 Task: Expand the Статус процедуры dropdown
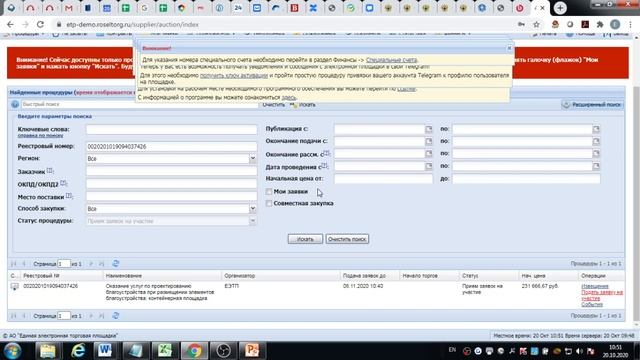[253, 221]
